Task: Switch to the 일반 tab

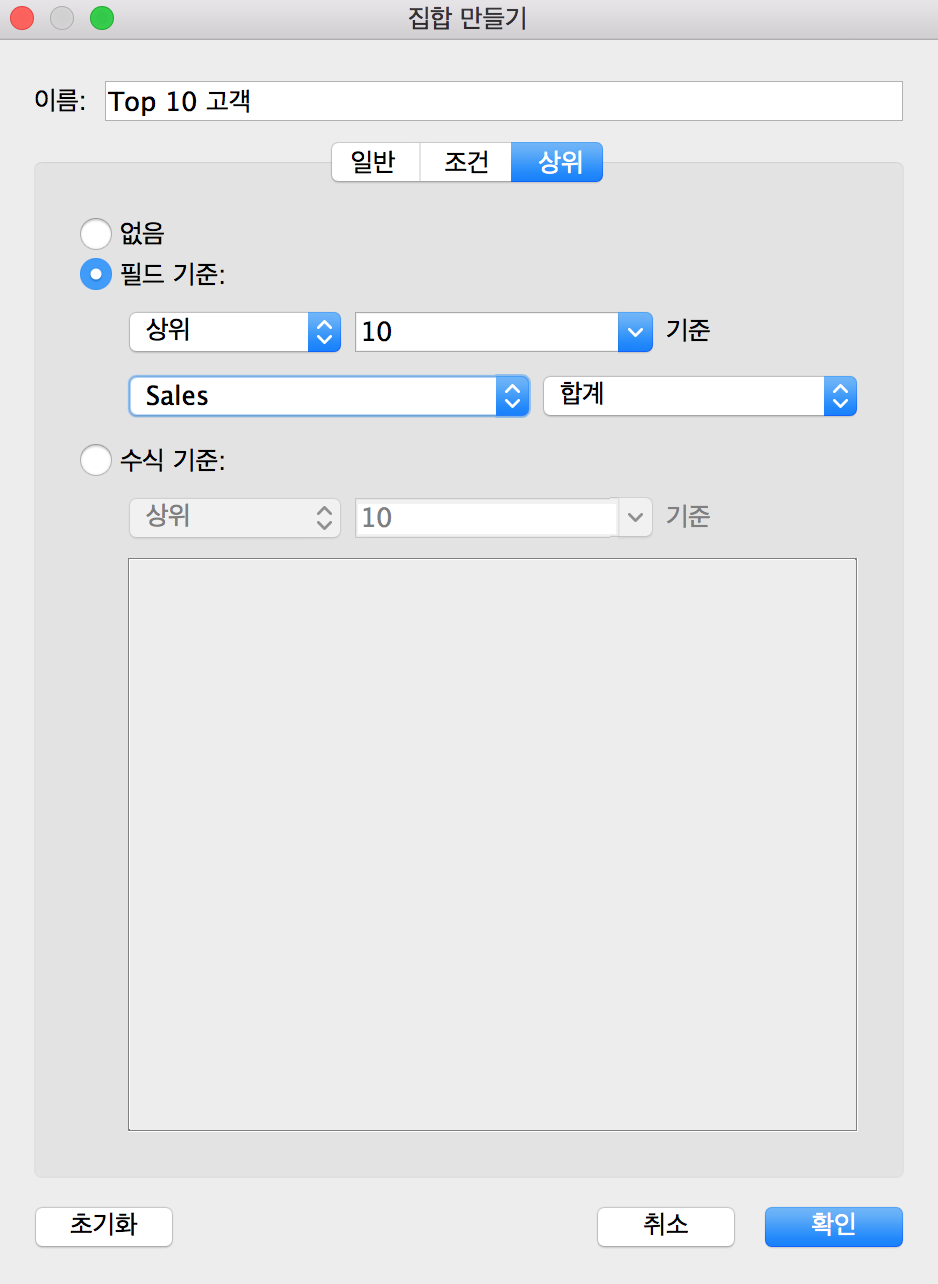Action: 375,162
